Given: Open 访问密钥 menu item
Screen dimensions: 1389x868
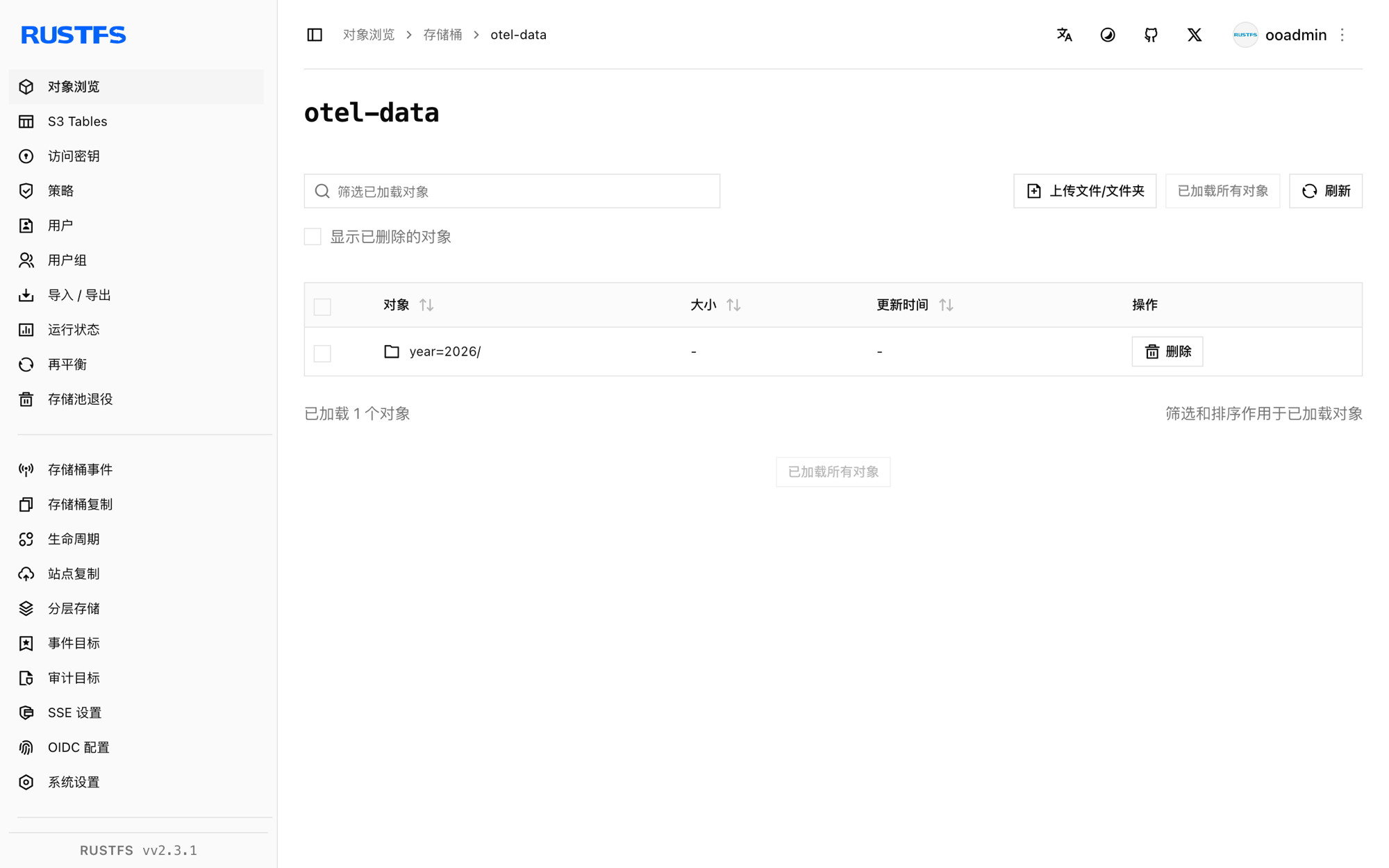Looking at the screenshot, I should (136, 156).
